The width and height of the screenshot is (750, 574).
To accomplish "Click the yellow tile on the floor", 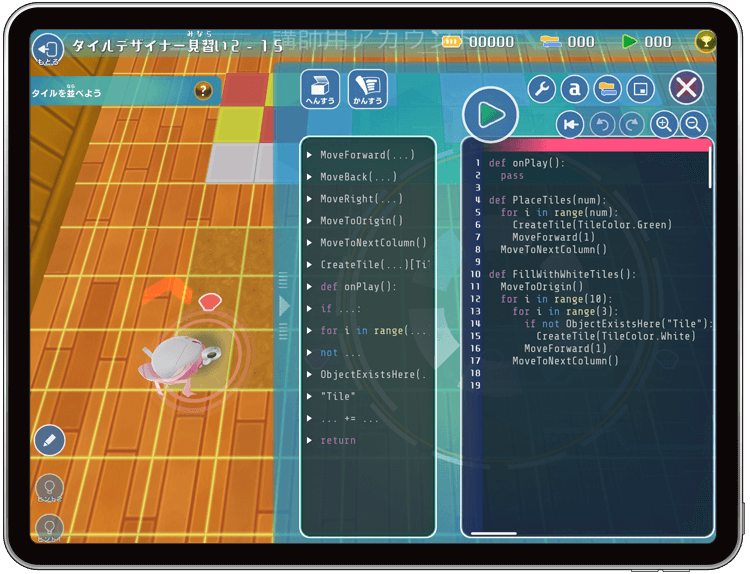I will [x=239, y=124].
